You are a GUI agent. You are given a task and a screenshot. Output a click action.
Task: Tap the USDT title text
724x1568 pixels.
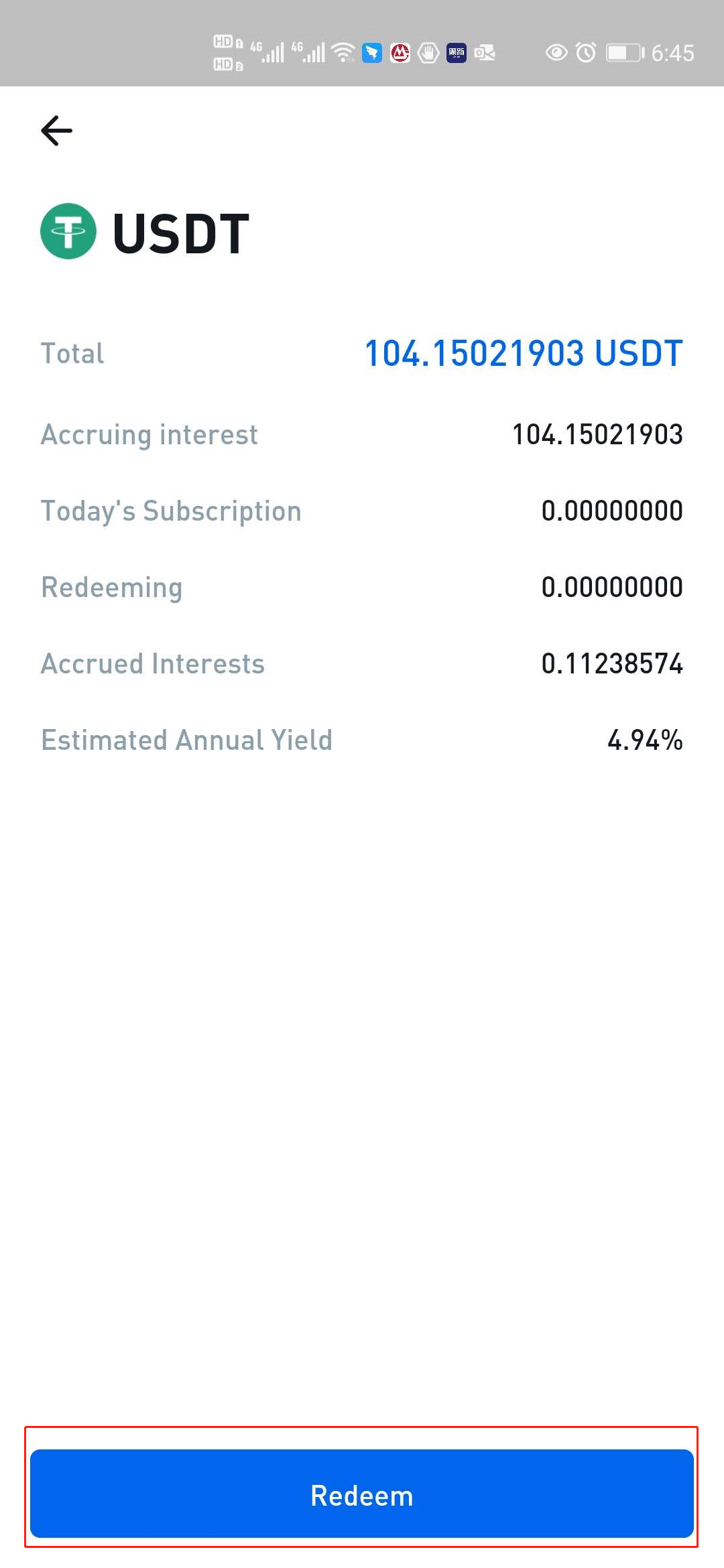tap(181, 233)
